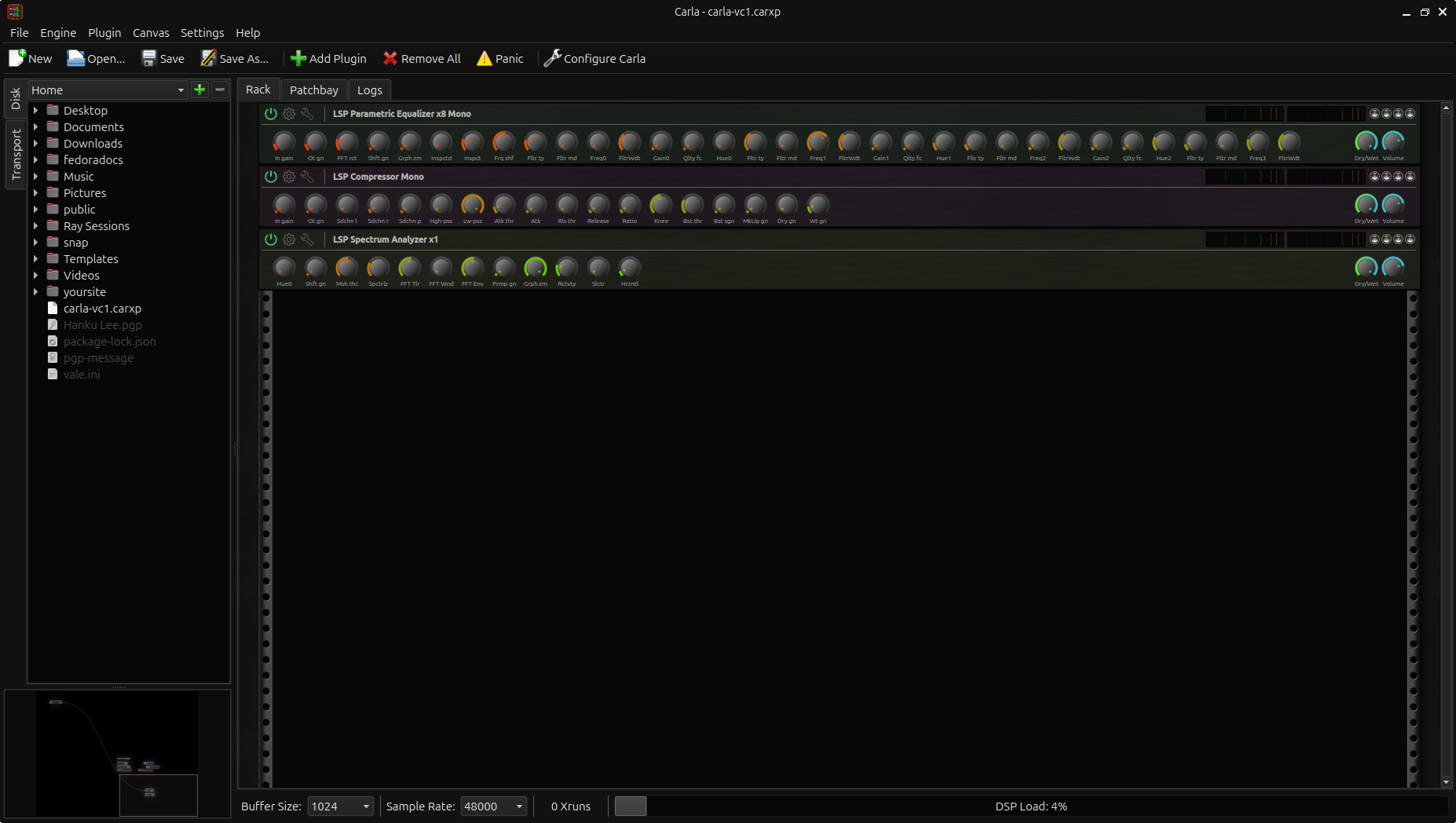Toggle power of LSP Spectrum Analyzer
1456x823 pixels.
tap(271, 240)
